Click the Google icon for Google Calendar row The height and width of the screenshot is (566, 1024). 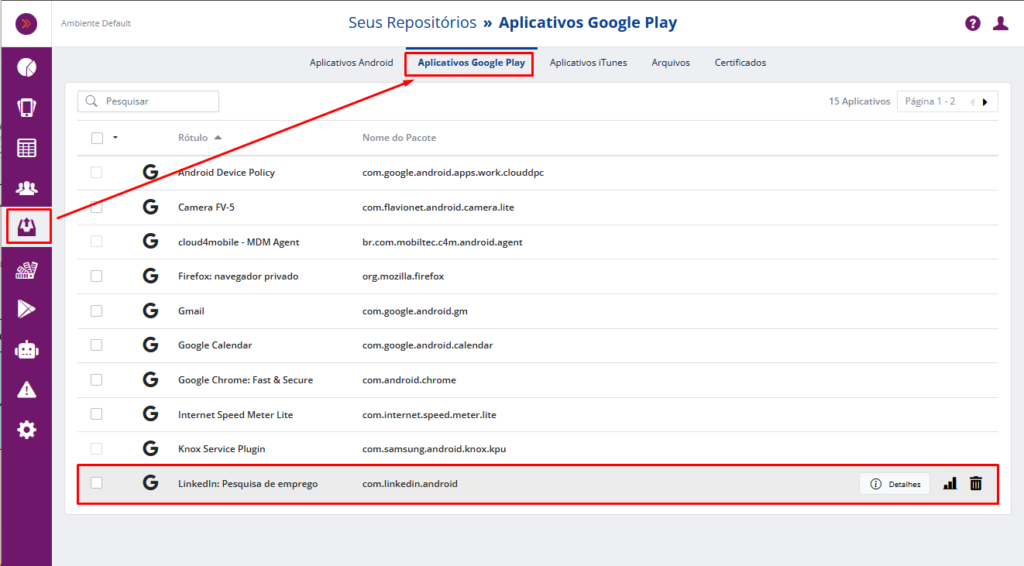tap(150, 345)
